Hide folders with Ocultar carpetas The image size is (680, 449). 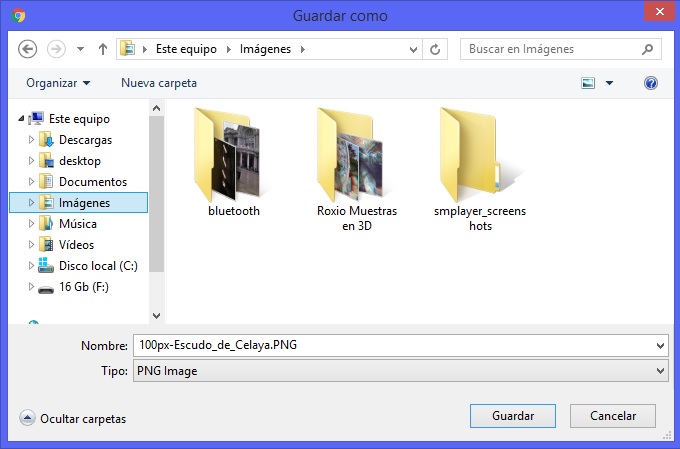[73, 418]
